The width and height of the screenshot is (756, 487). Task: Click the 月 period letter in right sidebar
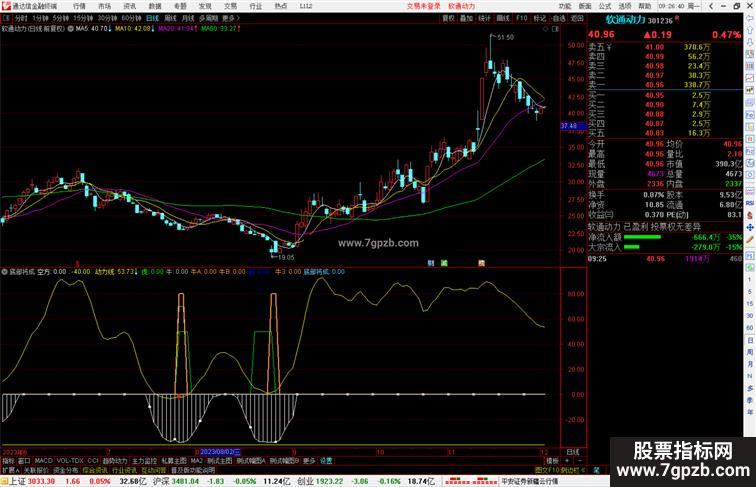coord(750,364)
